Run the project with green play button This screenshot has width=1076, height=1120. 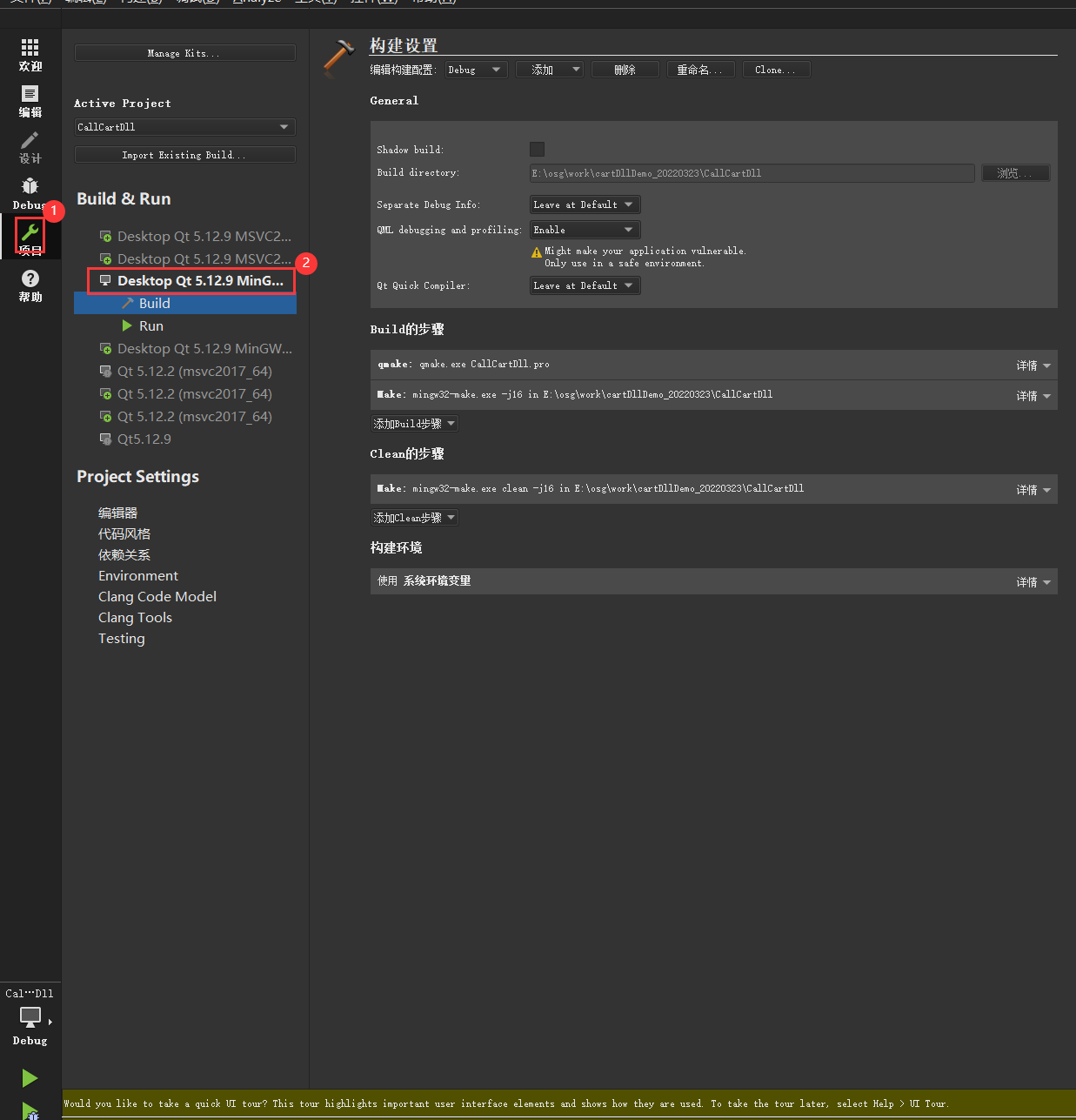(x=30, y=1078)
